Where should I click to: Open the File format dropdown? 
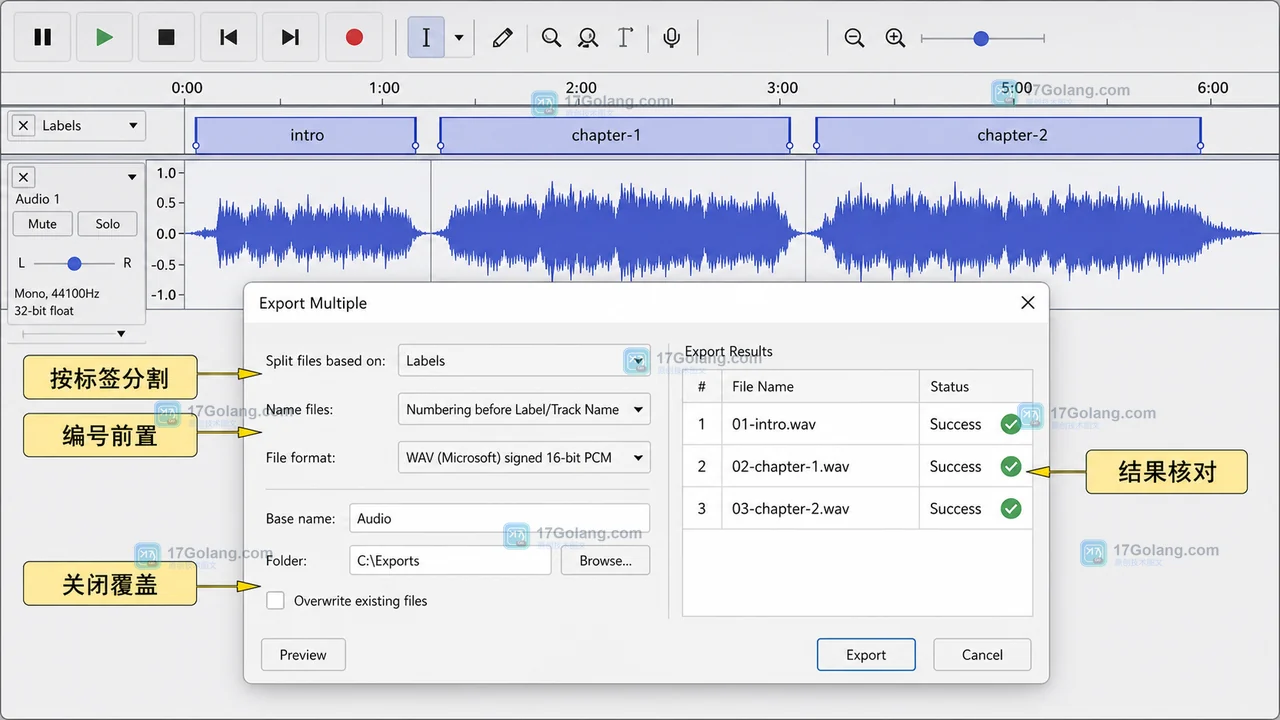click(524, 457)
